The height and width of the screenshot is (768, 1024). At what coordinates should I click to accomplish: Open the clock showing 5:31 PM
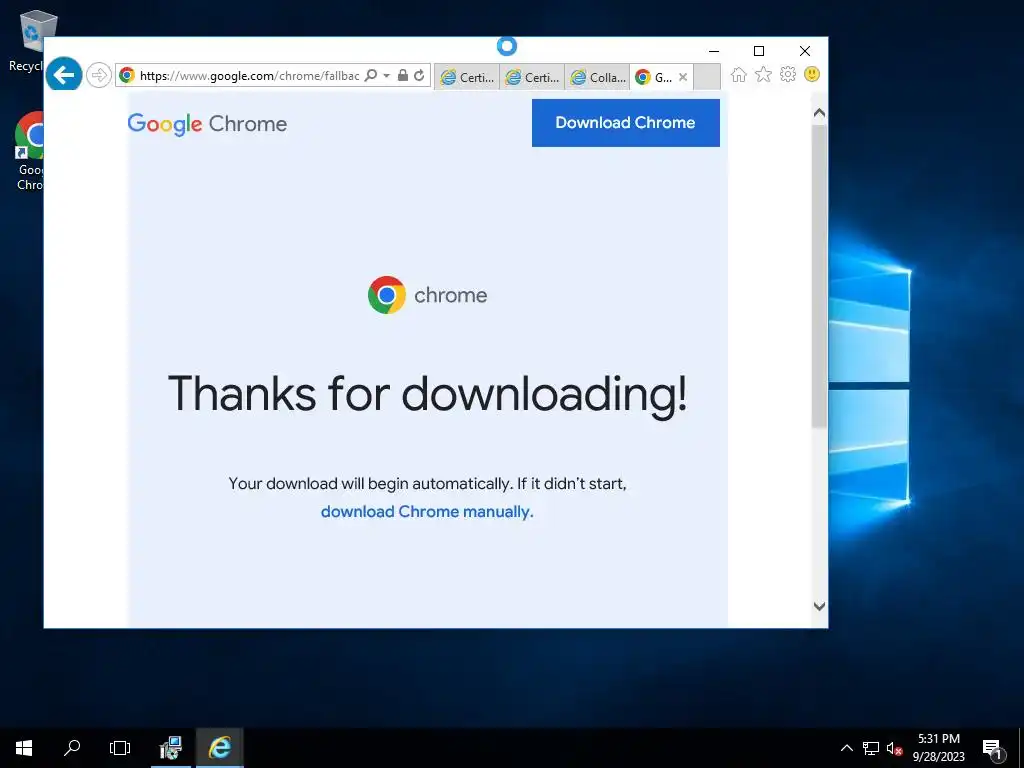click(x=939, y=748)
